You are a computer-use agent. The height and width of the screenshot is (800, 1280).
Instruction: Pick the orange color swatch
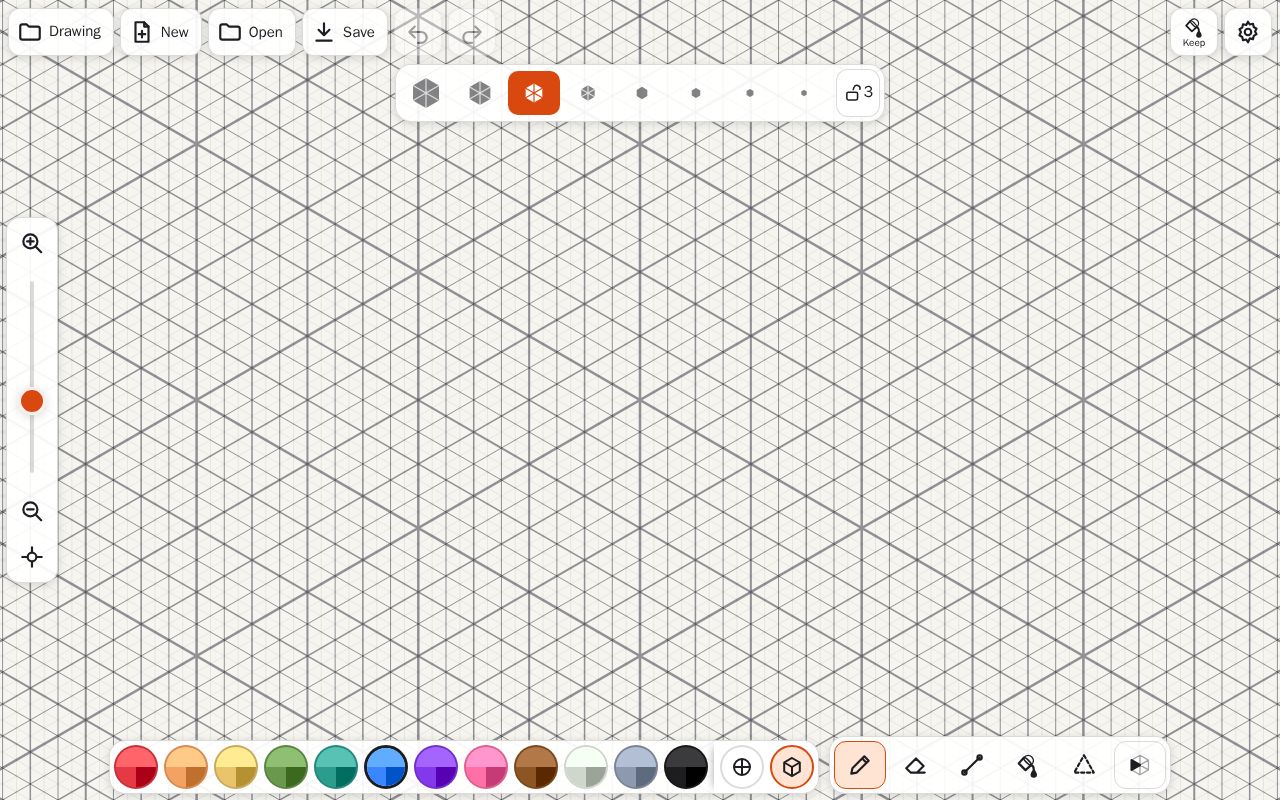186,767
